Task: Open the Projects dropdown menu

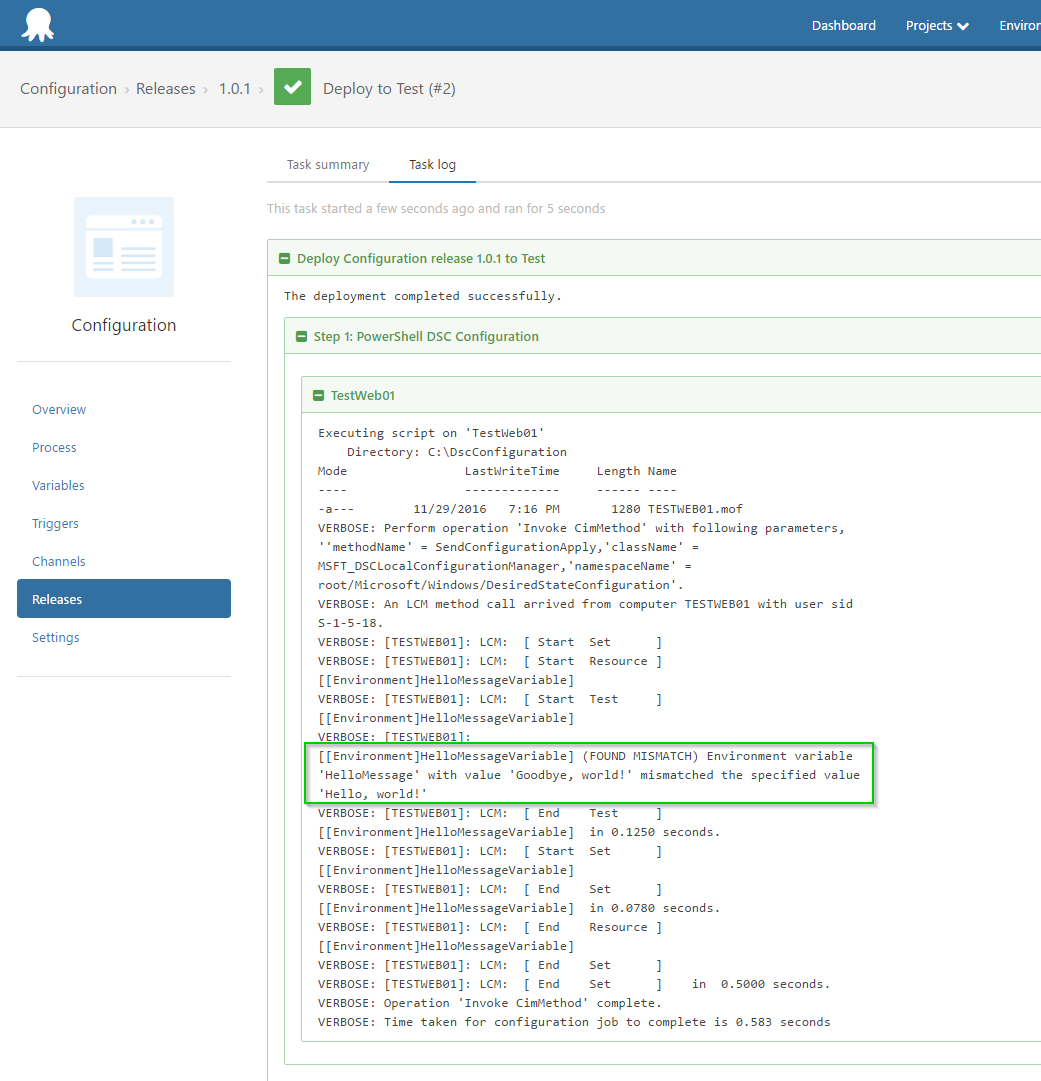Action: click(x=936, y=26)
